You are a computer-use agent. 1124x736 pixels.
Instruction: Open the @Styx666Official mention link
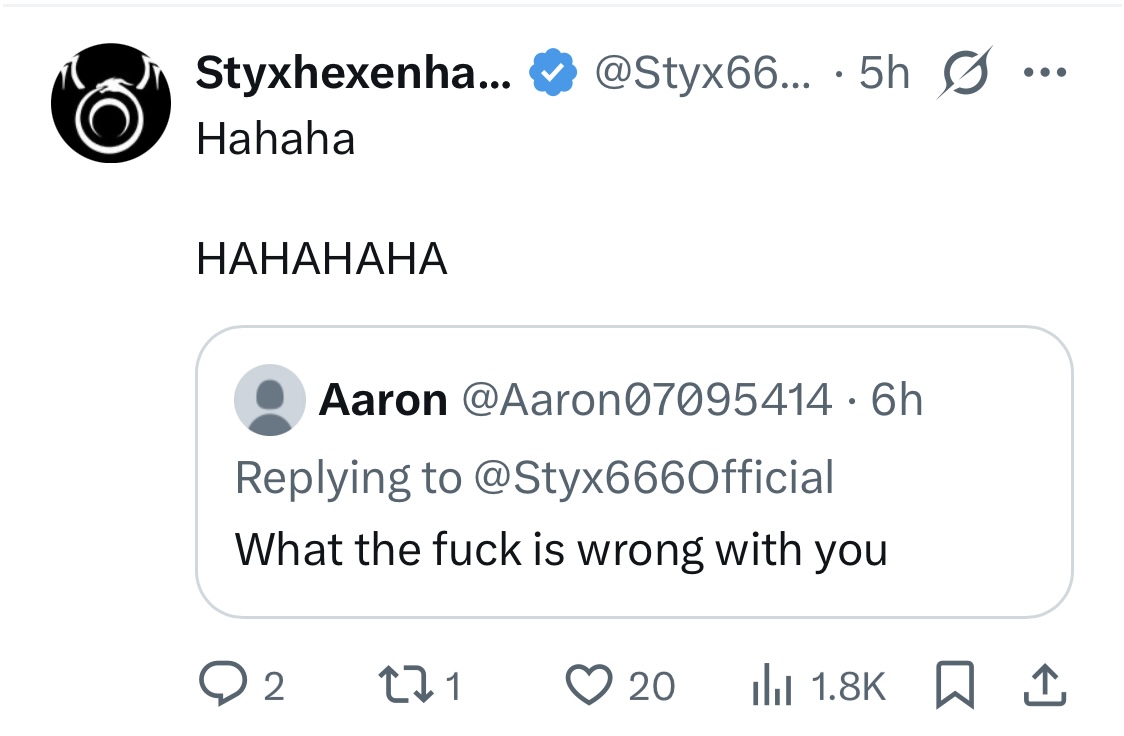654,478
